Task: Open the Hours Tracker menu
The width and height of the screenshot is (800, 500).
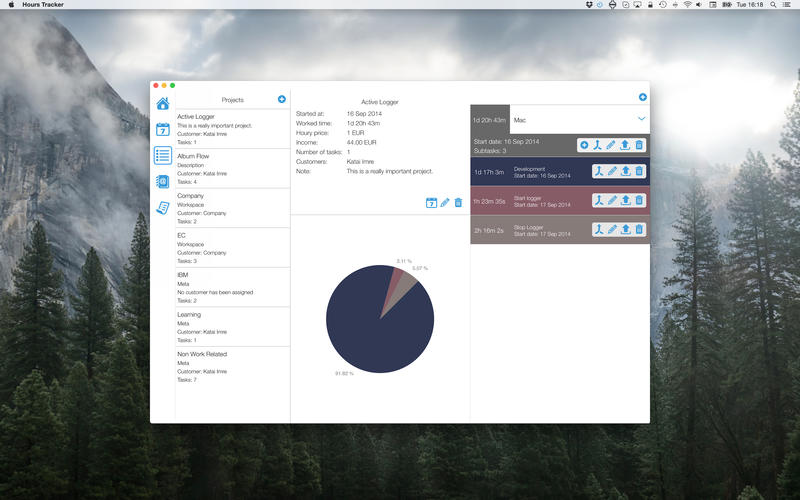Action: pyautogui.click(x=46, y=5)
